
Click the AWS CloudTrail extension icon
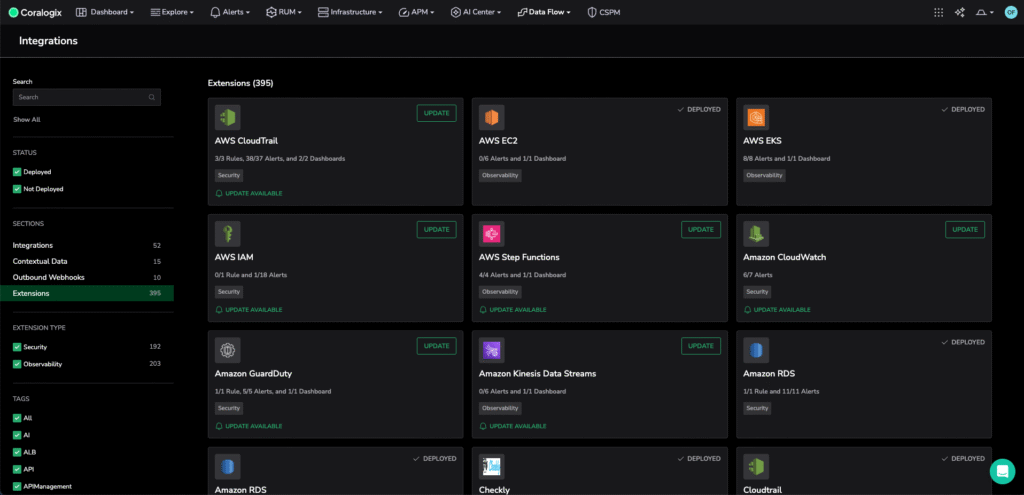pyautogui.click(x=228, y=118)
